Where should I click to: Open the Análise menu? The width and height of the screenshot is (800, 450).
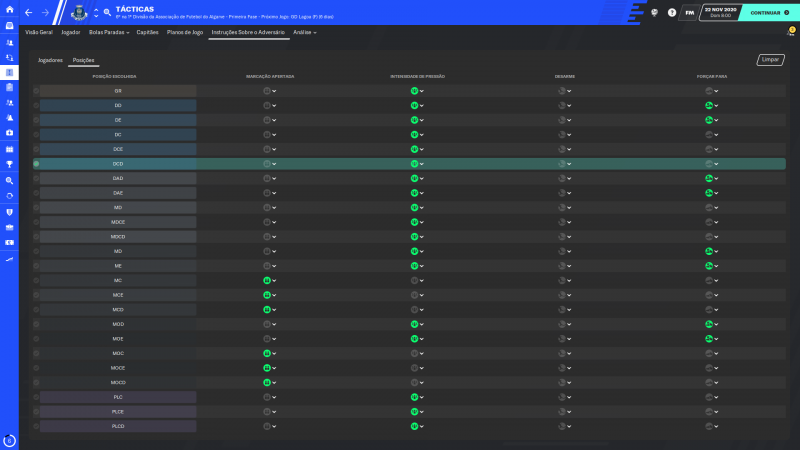point(305,32)
